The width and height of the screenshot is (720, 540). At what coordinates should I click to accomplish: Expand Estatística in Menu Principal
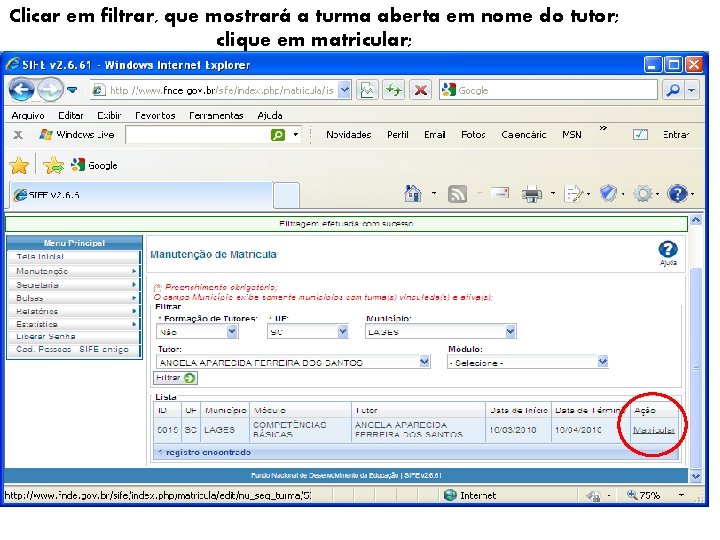click(73, 324)
